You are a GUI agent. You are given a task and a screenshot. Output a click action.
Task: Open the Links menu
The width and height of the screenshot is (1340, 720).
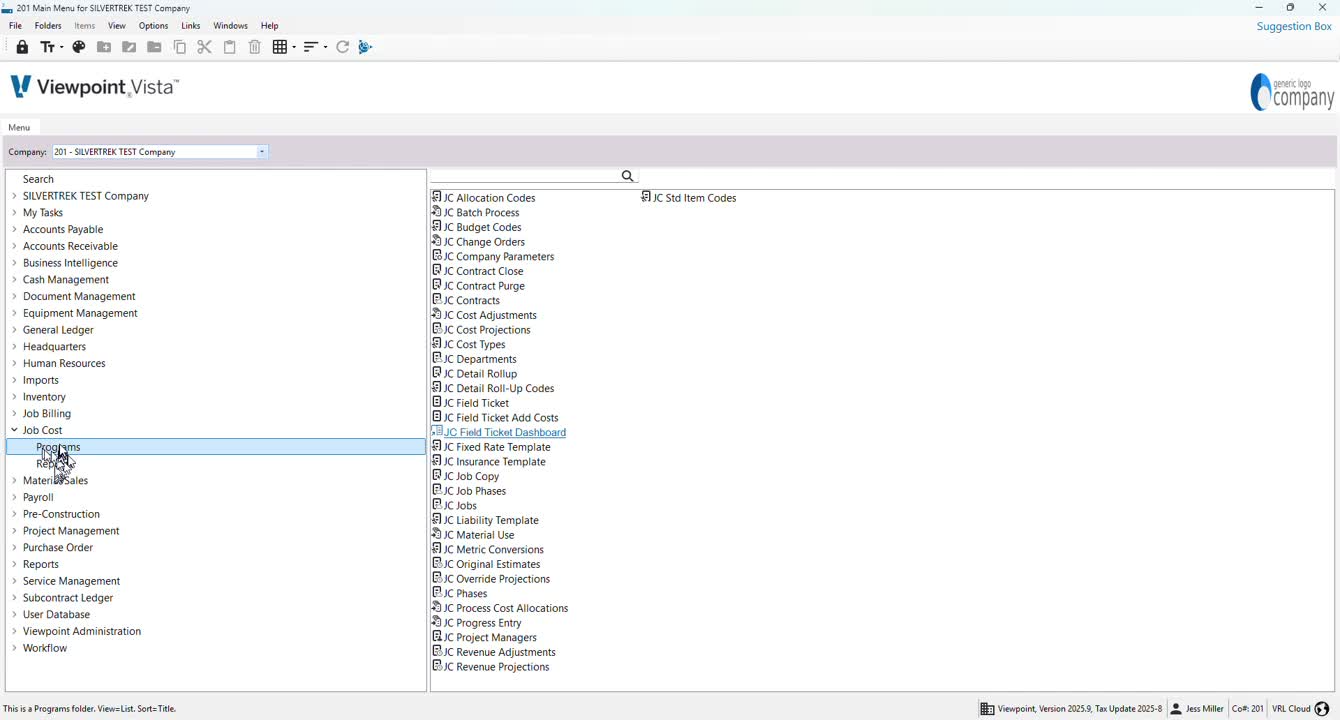click(191, 26)
